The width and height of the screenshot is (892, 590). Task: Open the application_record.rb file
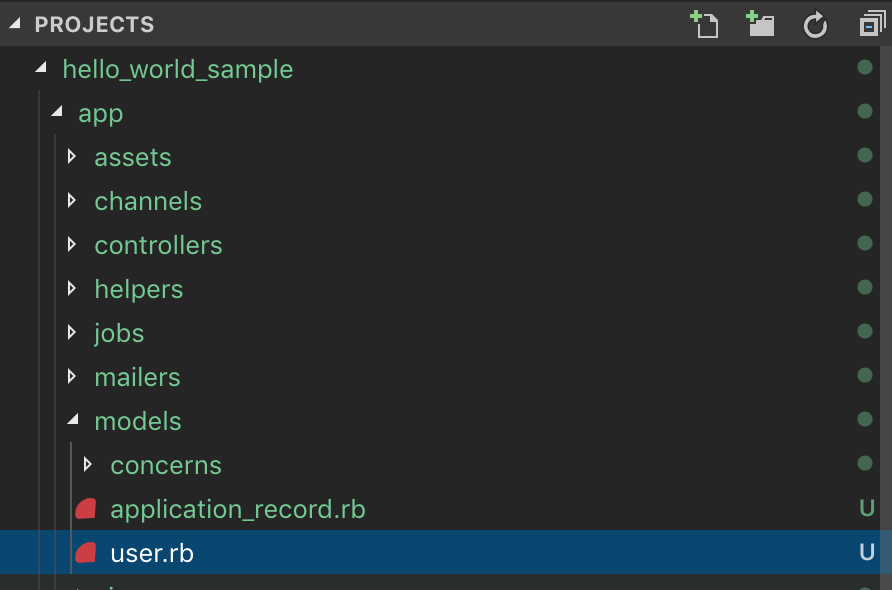(x=238, y=510)
